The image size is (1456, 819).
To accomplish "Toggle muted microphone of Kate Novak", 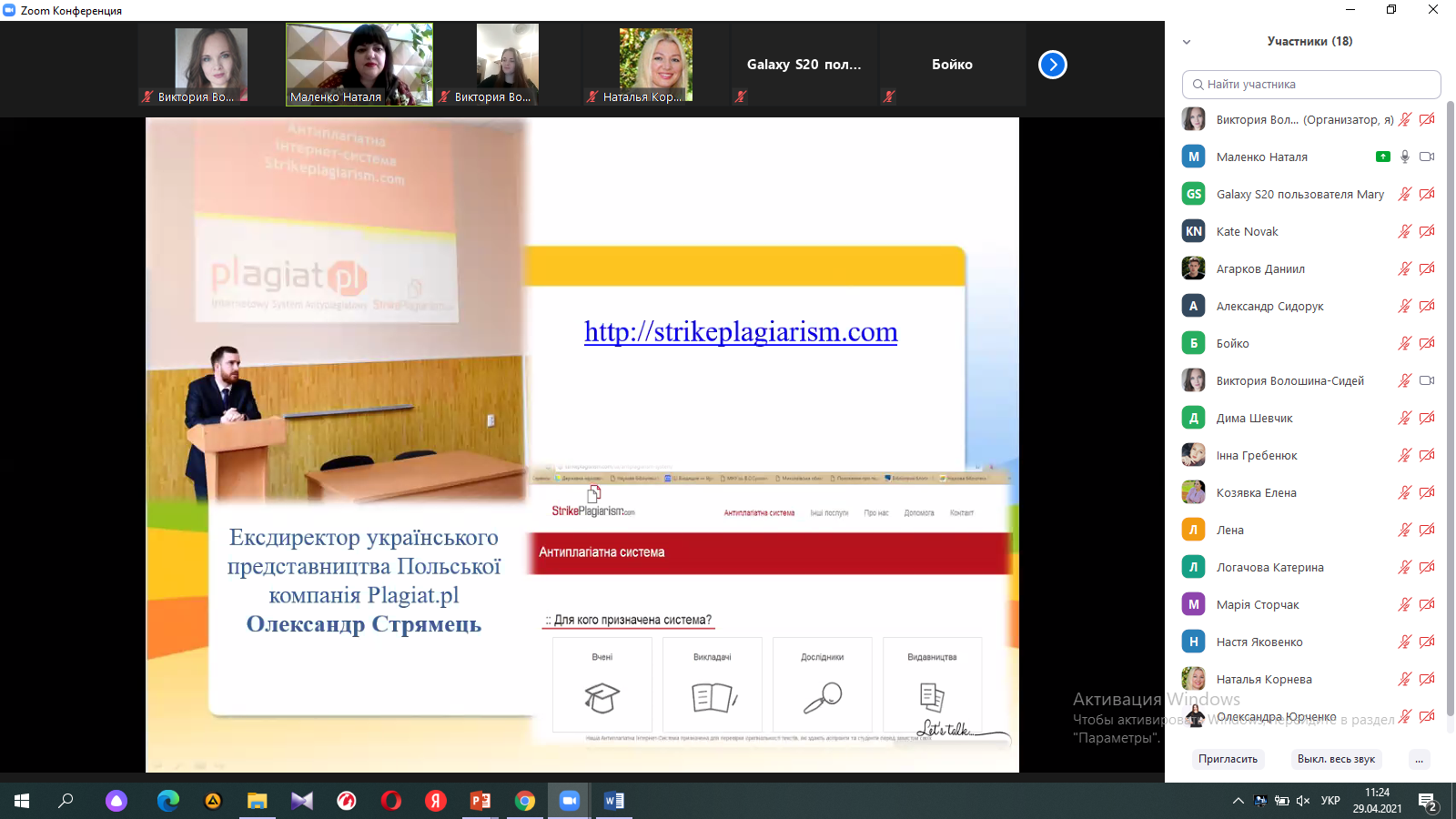I will coord(1405,231).
